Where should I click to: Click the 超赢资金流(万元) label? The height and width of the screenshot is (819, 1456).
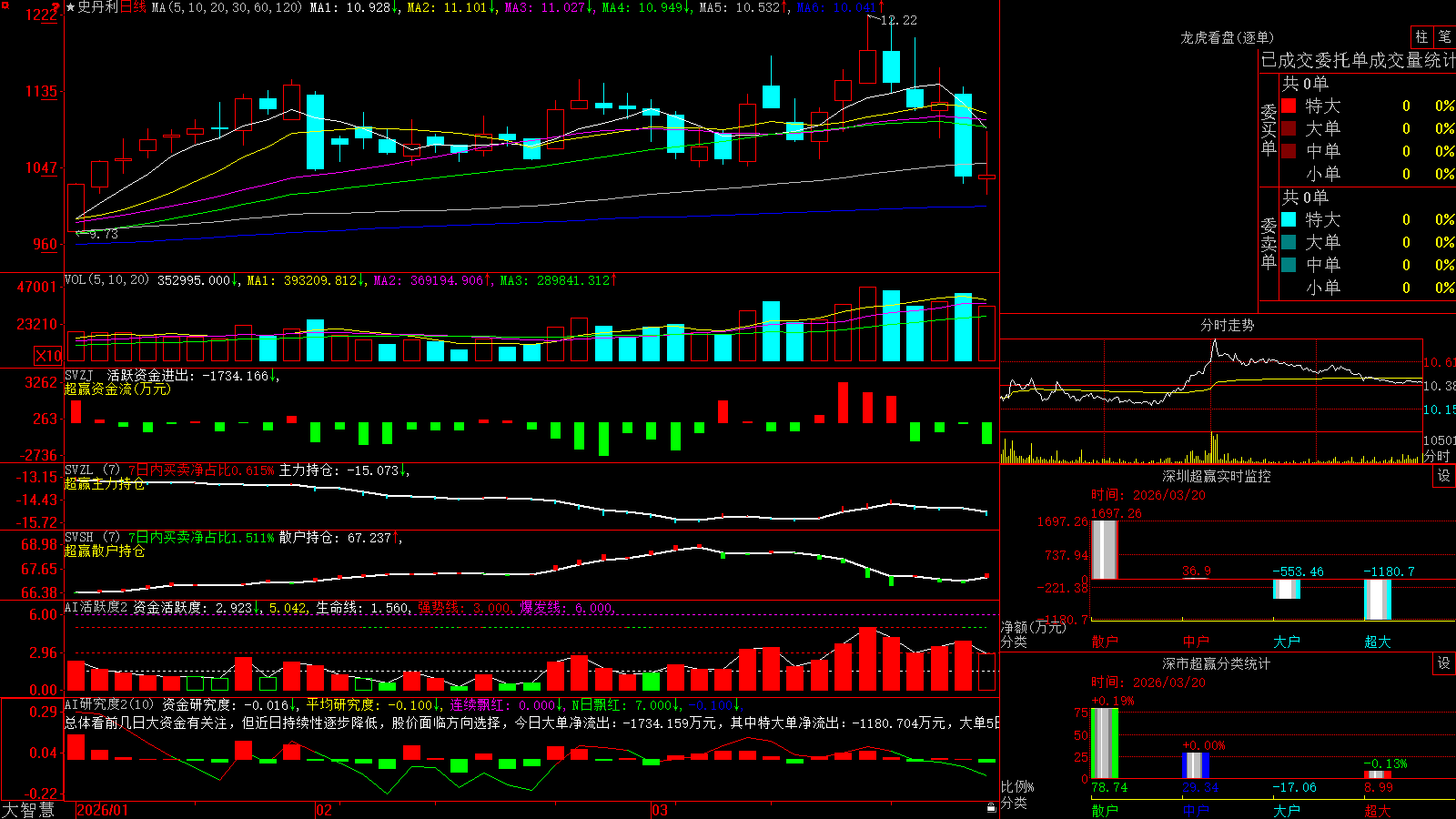(117, 389)
